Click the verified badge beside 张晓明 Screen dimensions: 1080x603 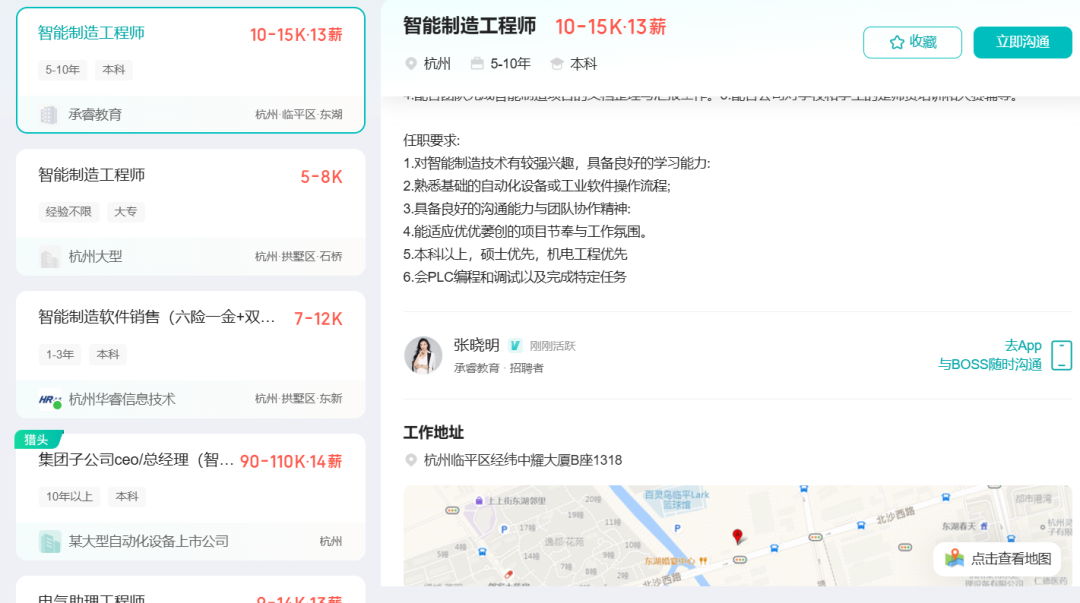[x=515, y=345]
